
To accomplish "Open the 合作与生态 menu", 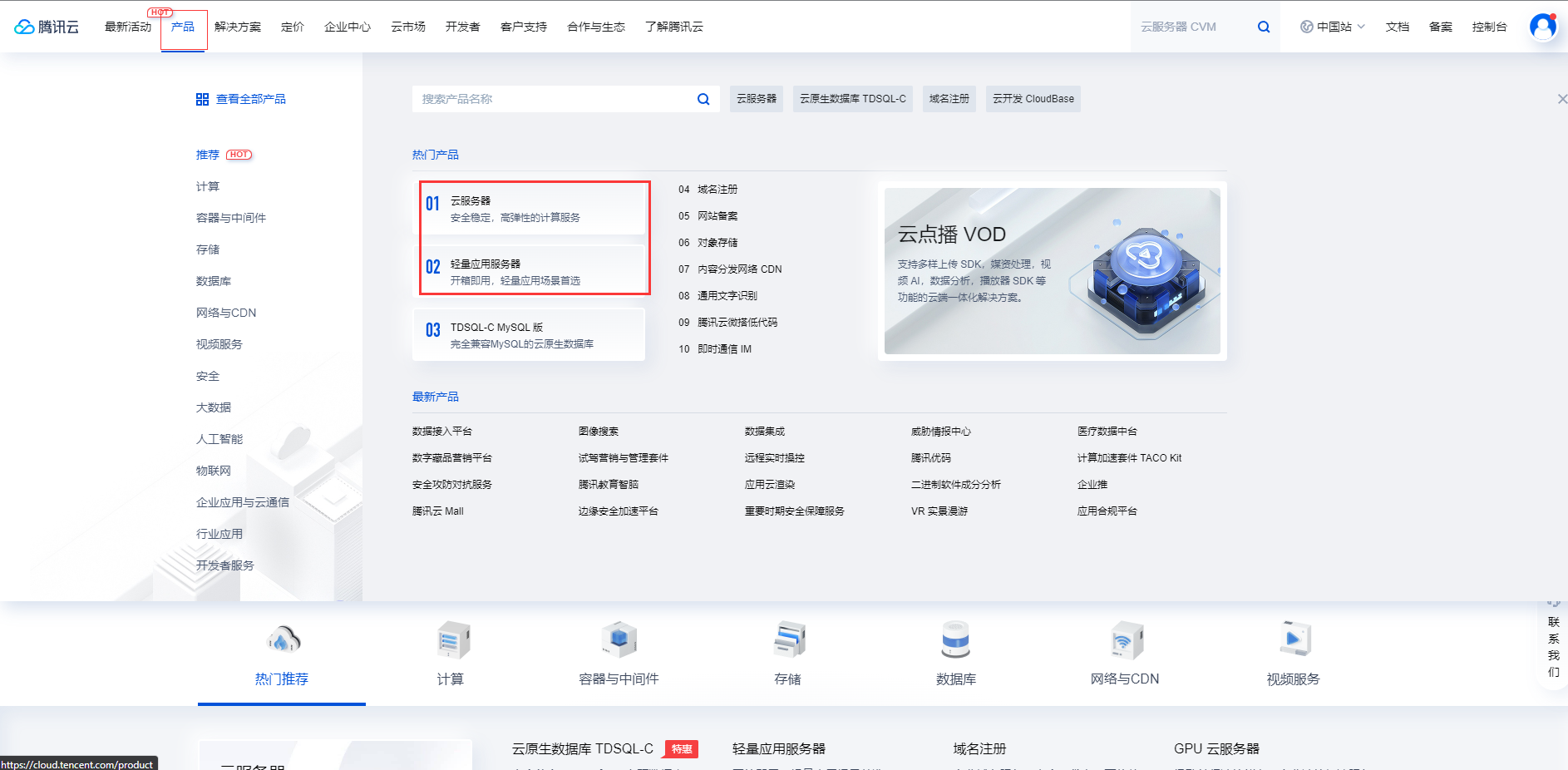I will (x=596, y=27).
